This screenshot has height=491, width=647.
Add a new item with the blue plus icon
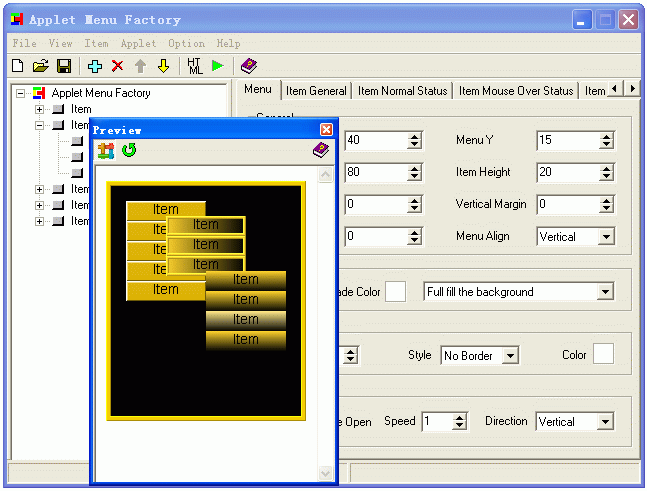coord(95,66)
